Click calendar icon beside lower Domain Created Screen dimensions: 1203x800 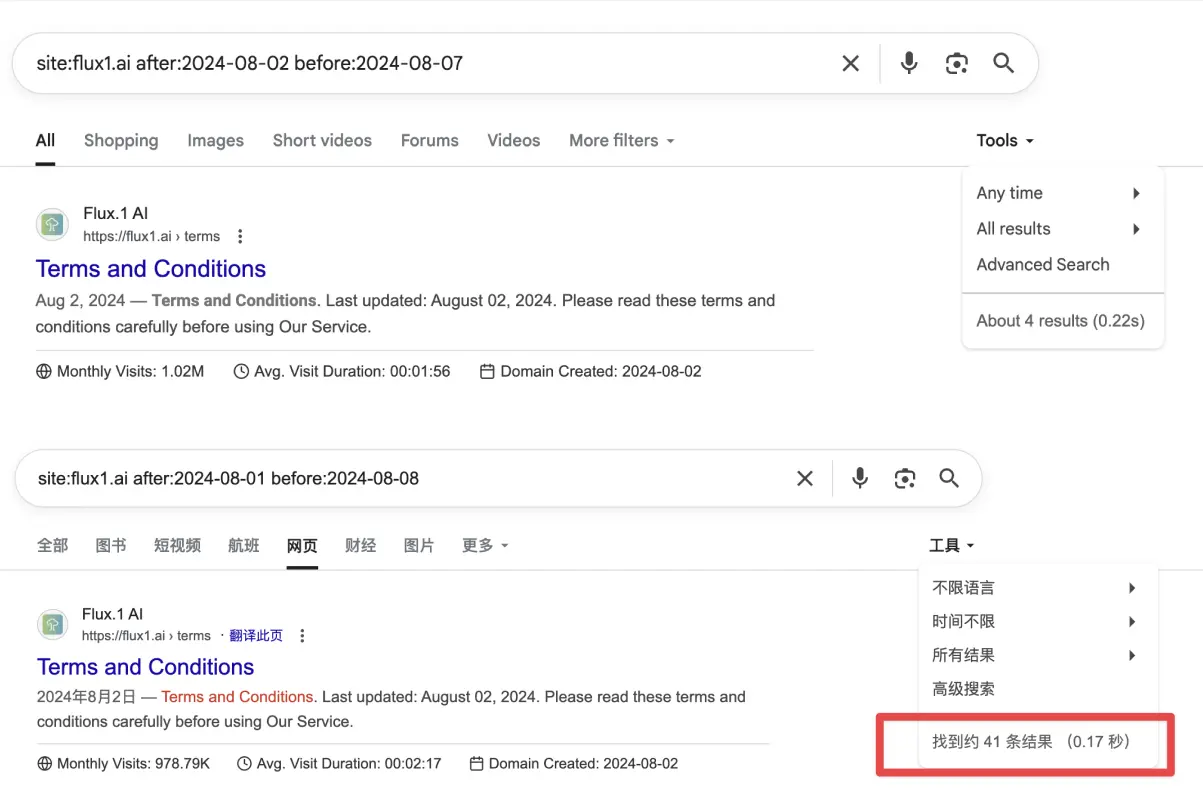coord(476,764)
